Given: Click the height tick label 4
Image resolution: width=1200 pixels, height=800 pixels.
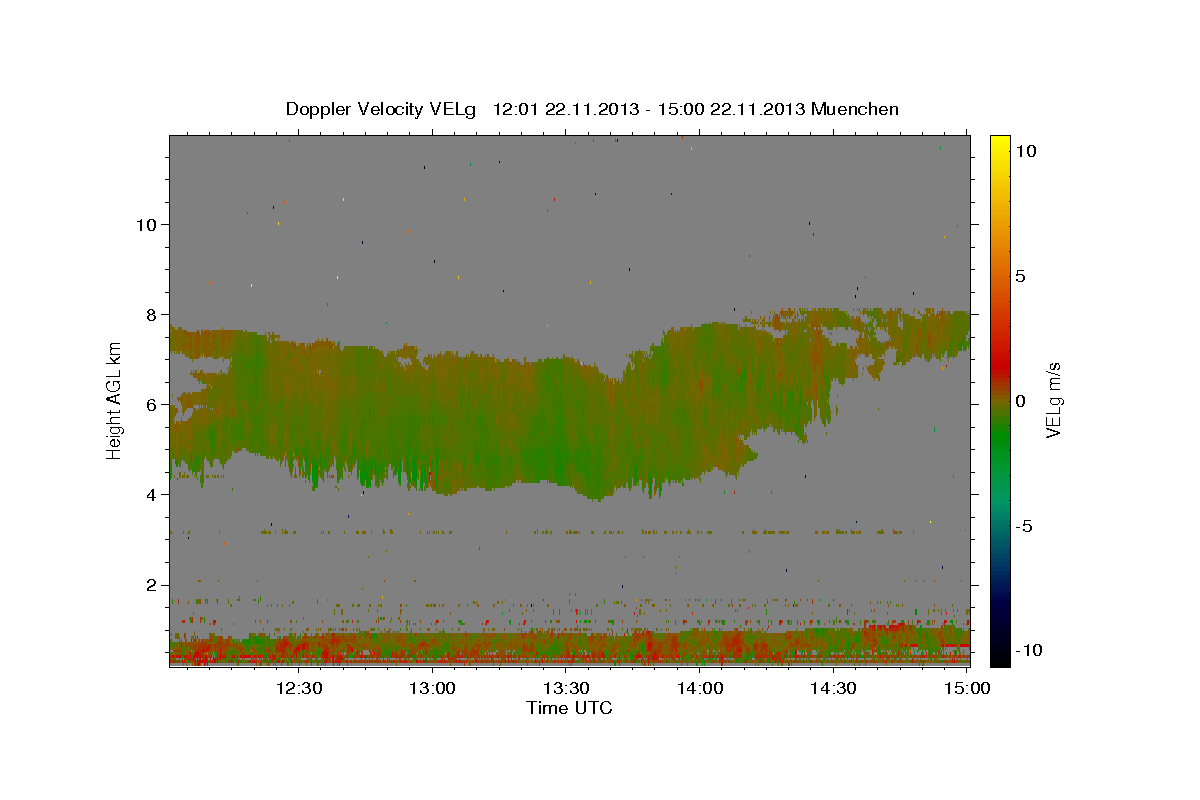Looking at the screenshot, I should [x=150, y=495].
